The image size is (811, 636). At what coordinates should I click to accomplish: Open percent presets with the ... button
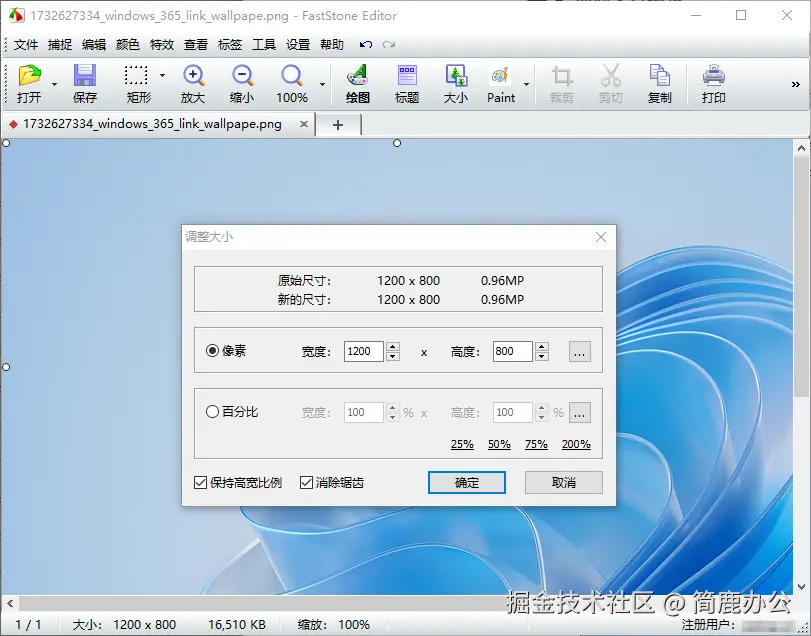[579, 413]
